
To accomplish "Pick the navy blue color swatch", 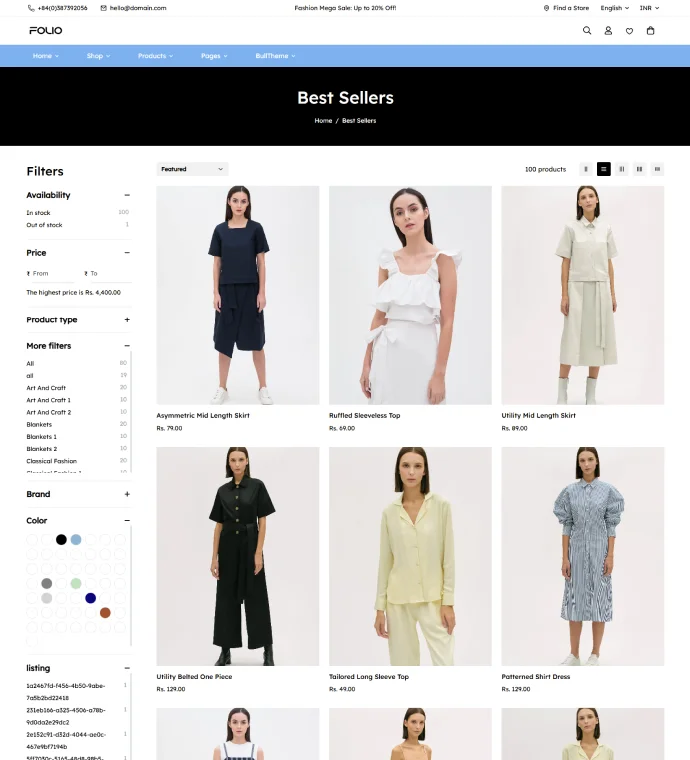I will [x=91, y=598].
